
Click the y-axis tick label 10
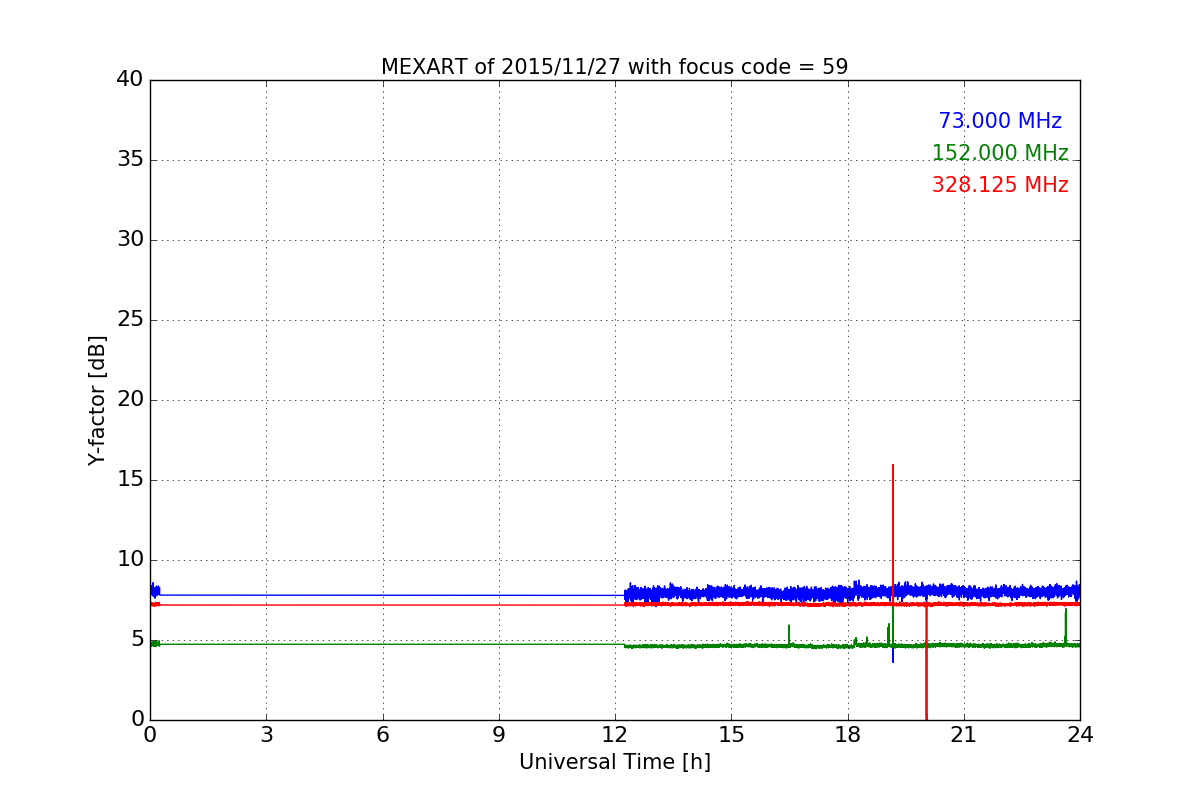click(x=130, y=559)
